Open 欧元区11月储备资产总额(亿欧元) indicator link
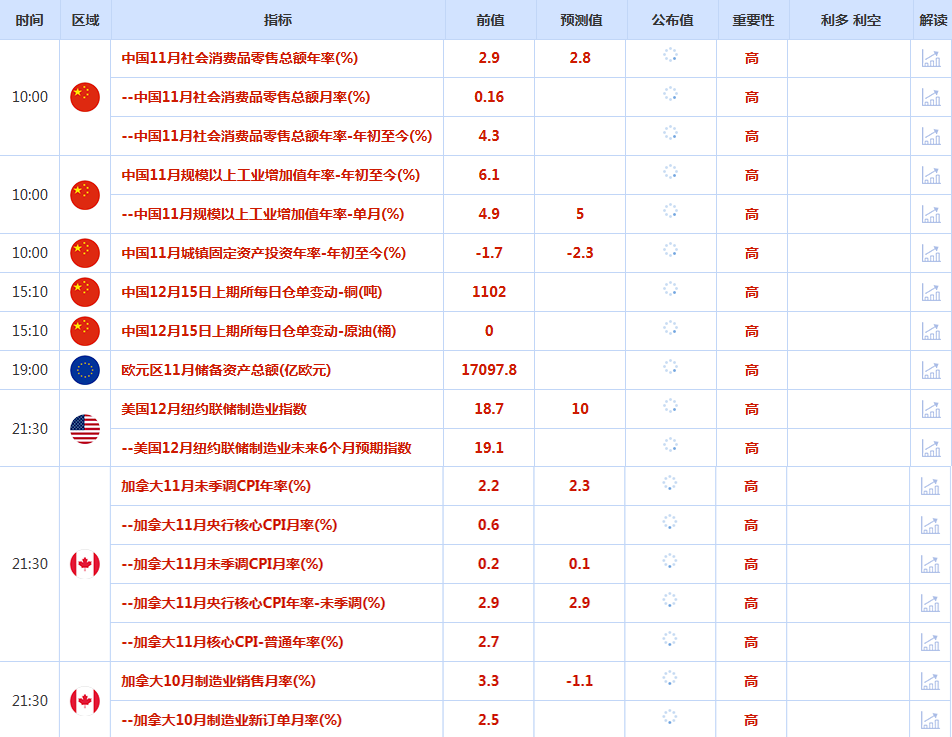952x737 pixels. (226, 370)
